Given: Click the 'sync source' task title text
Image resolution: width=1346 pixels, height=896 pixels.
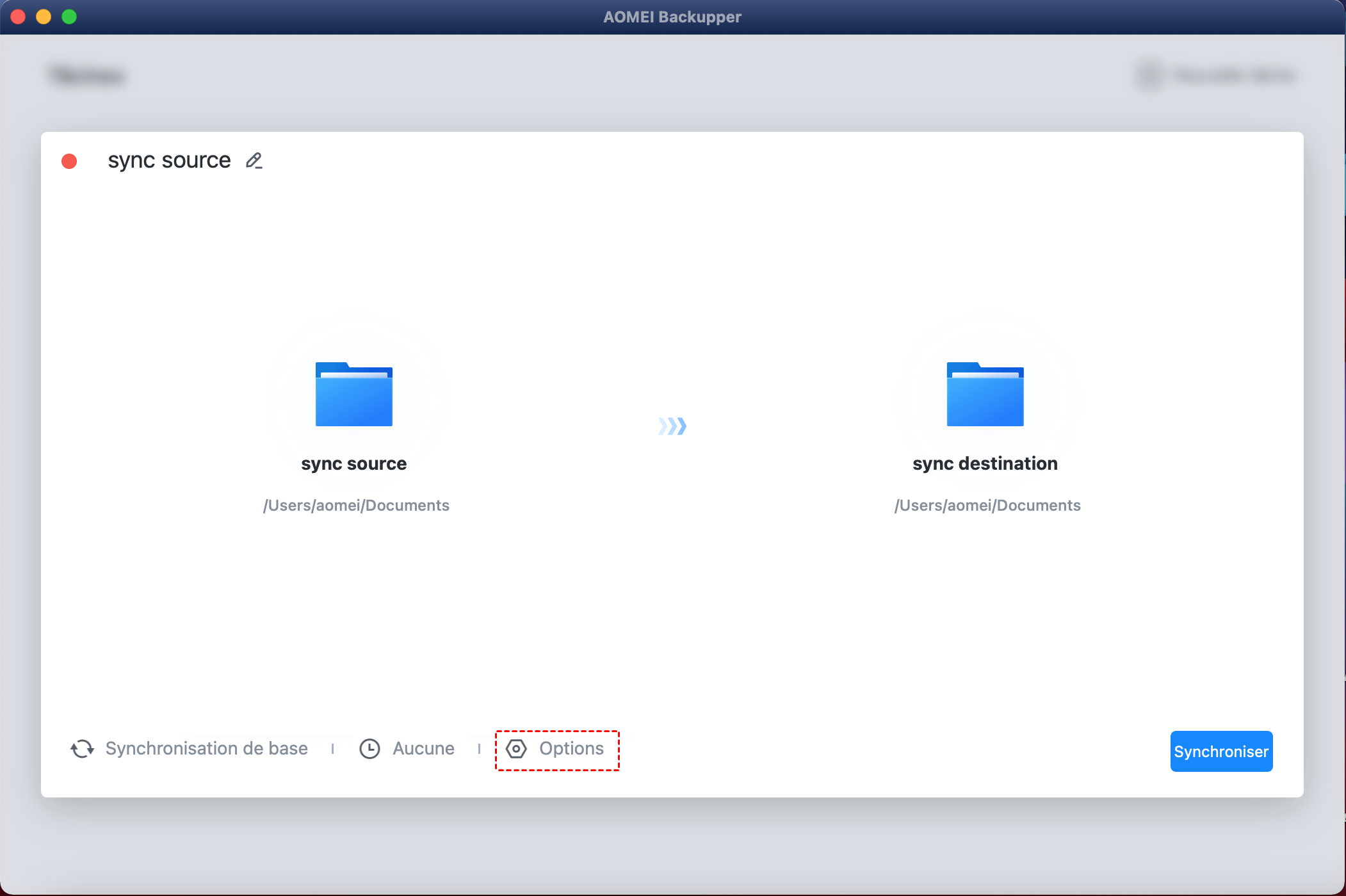Looking at the screenshot, I should [169, 160].
